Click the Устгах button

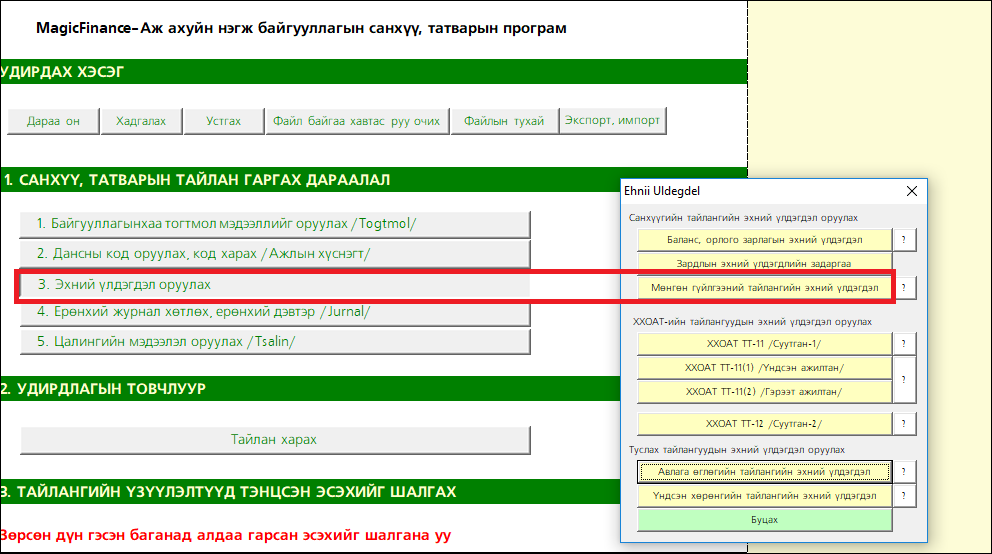[x=223, y=121]
